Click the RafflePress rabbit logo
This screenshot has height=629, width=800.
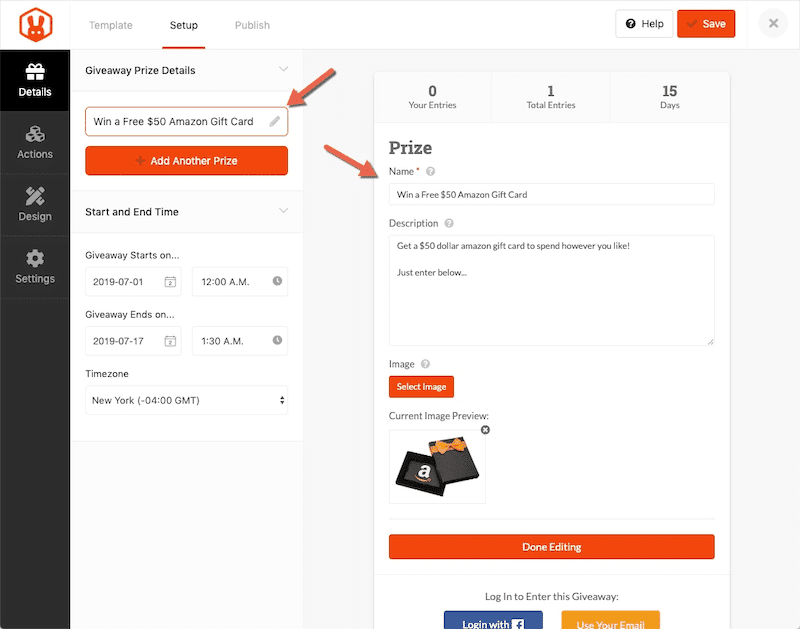[34, 24]
